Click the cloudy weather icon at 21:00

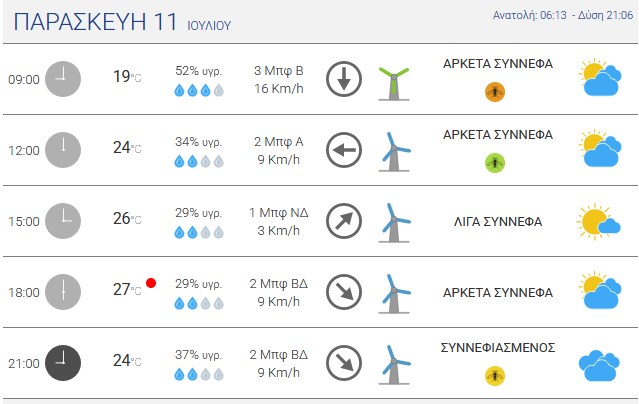(599, 365)
